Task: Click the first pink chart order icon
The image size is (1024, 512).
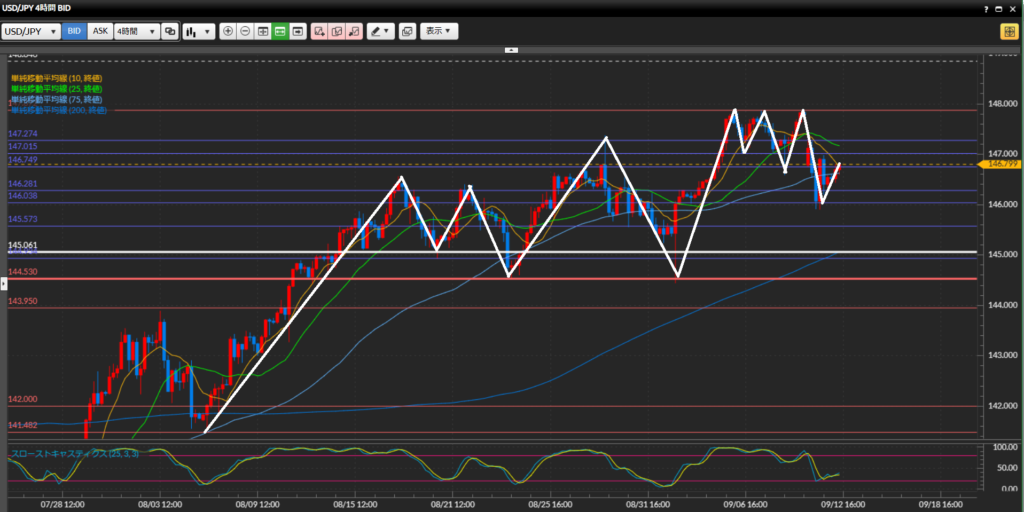Action: 319,31
